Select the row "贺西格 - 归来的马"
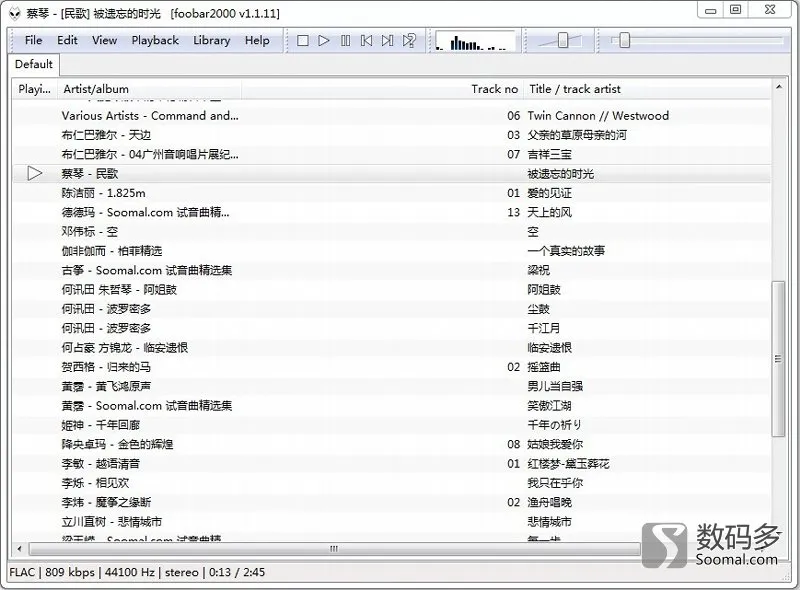This screenshot has height=590, width=800. 392,367
